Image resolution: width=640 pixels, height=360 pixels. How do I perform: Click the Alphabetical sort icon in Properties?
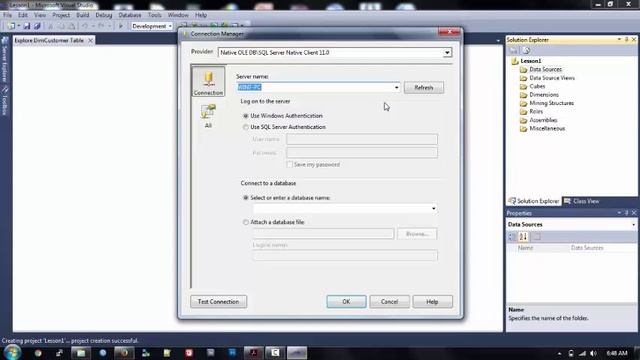pyautogui.click(x=523, y=237)
